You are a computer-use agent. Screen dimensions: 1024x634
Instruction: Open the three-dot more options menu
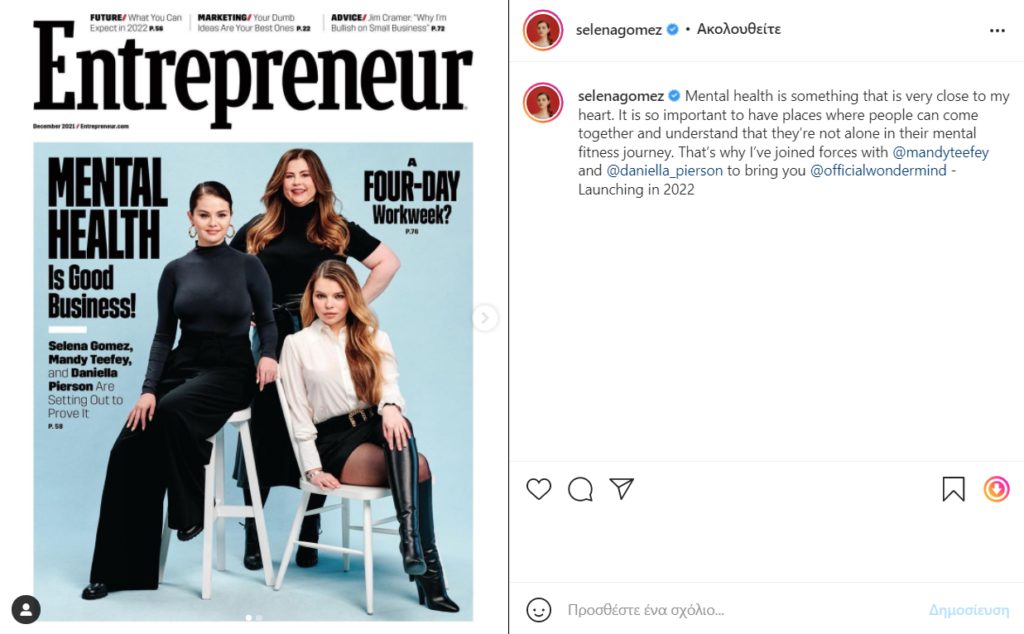[x=997, y=31]
